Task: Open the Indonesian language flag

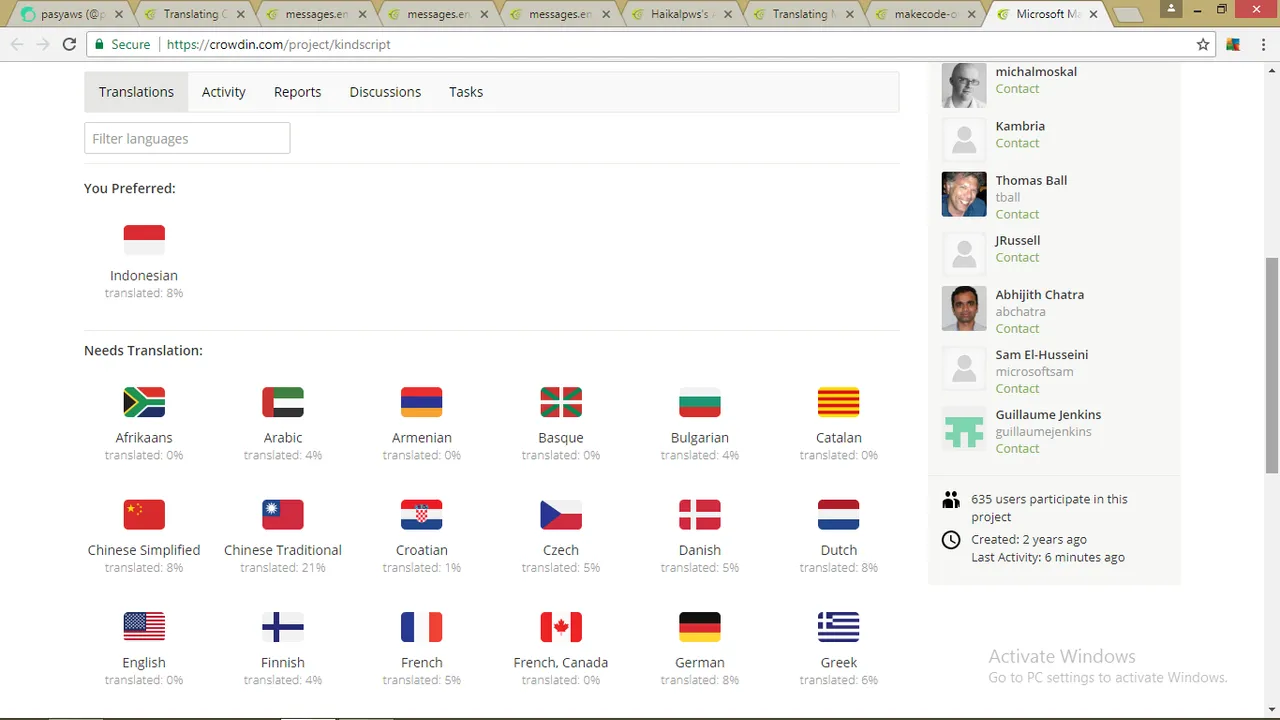Action: pyautogui.click(x=144, y=240)
